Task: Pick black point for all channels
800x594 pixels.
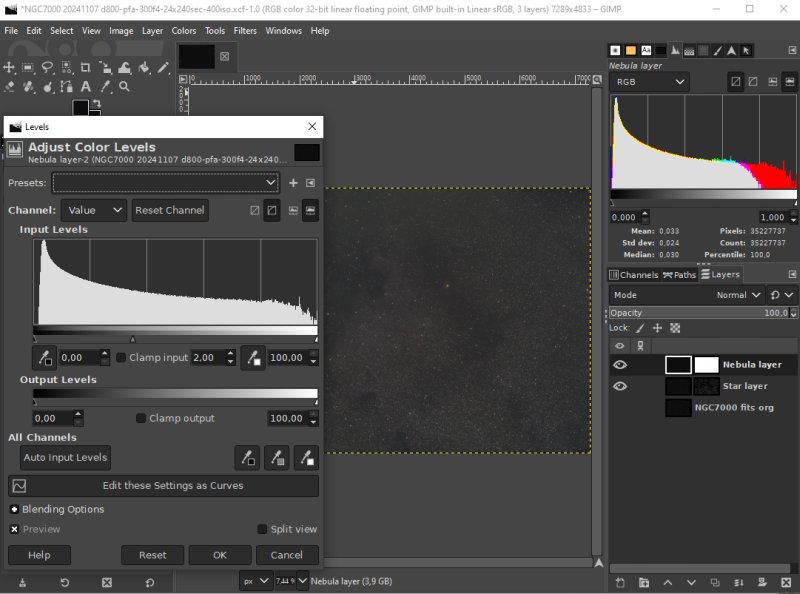Action: (x=247, y=458)
